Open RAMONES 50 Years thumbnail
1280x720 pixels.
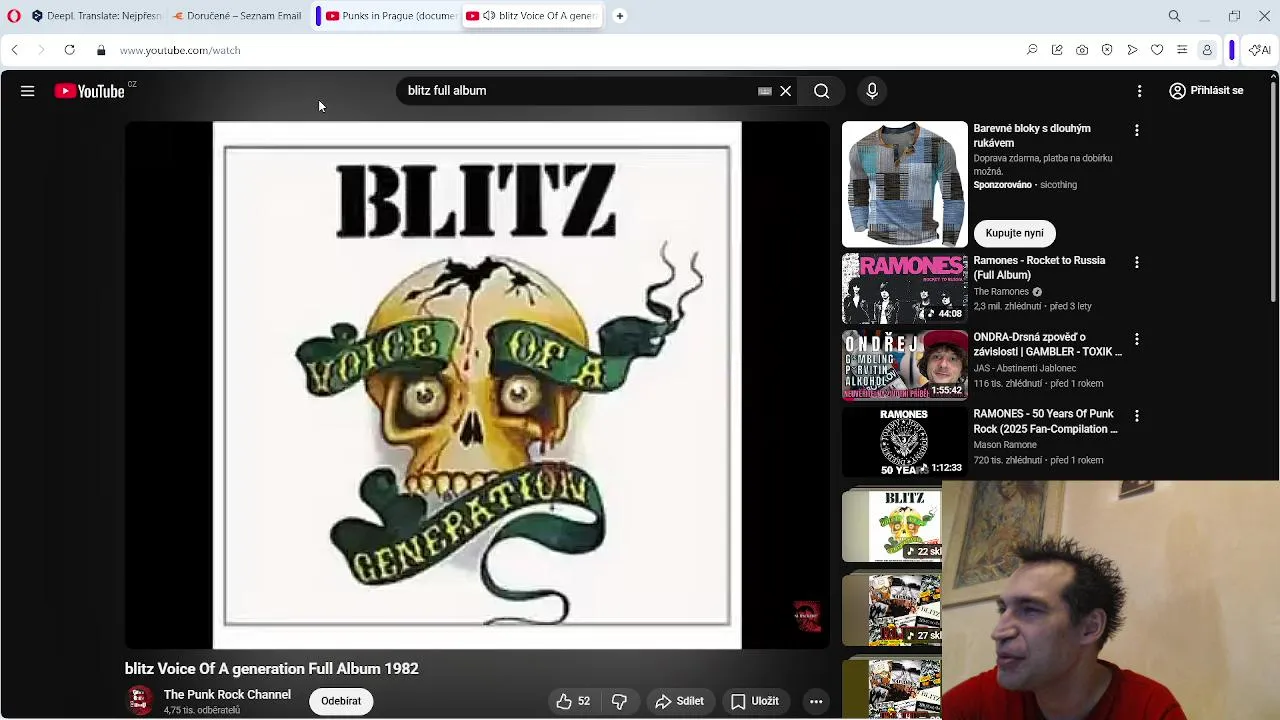905,442
